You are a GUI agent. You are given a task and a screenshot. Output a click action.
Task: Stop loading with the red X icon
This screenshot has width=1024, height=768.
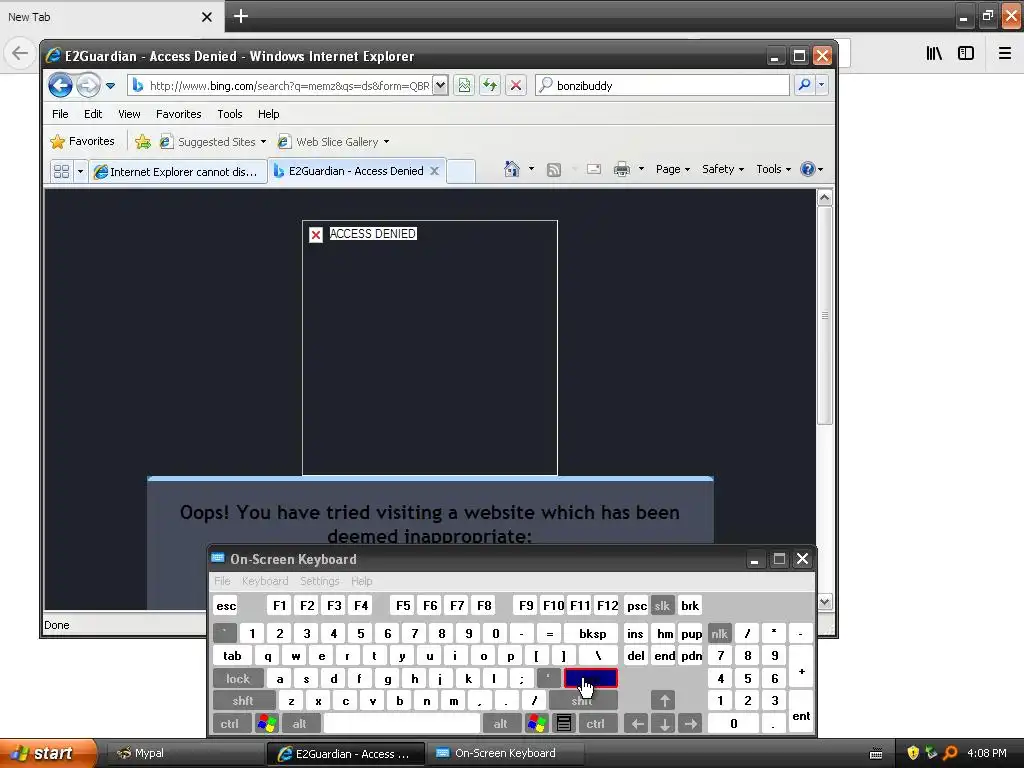515,85
